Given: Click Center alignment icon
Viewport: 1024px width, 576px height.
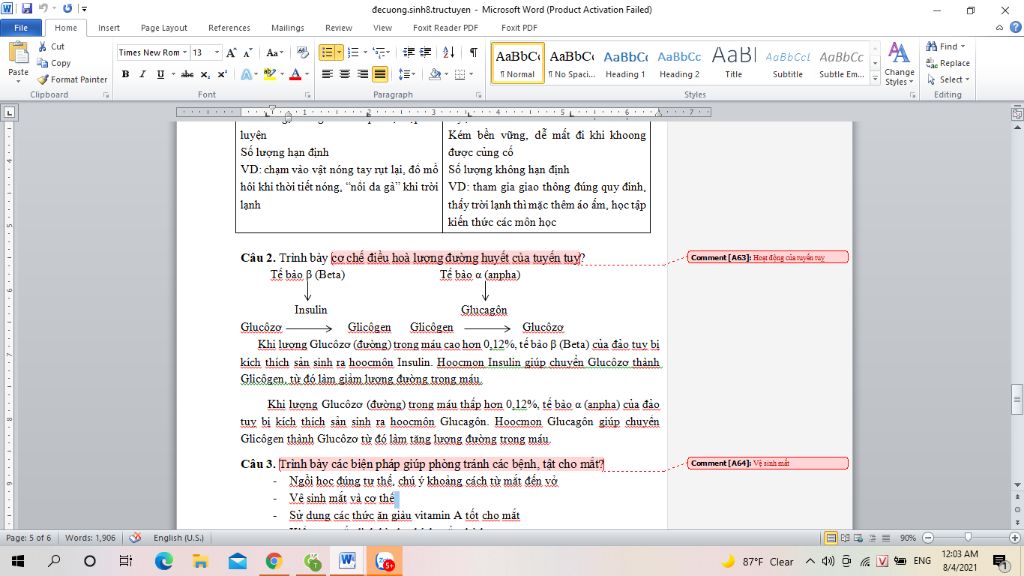Looking at the screenshot, I should pos(345,74).
